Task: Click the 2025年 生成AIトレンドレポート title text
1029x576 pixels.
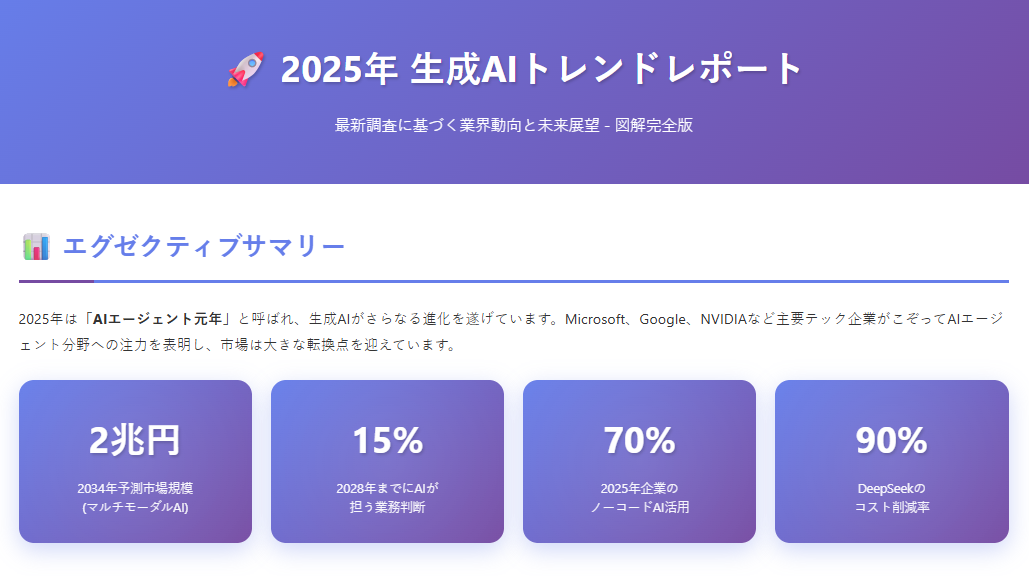Action: click(x=542, y=69)
